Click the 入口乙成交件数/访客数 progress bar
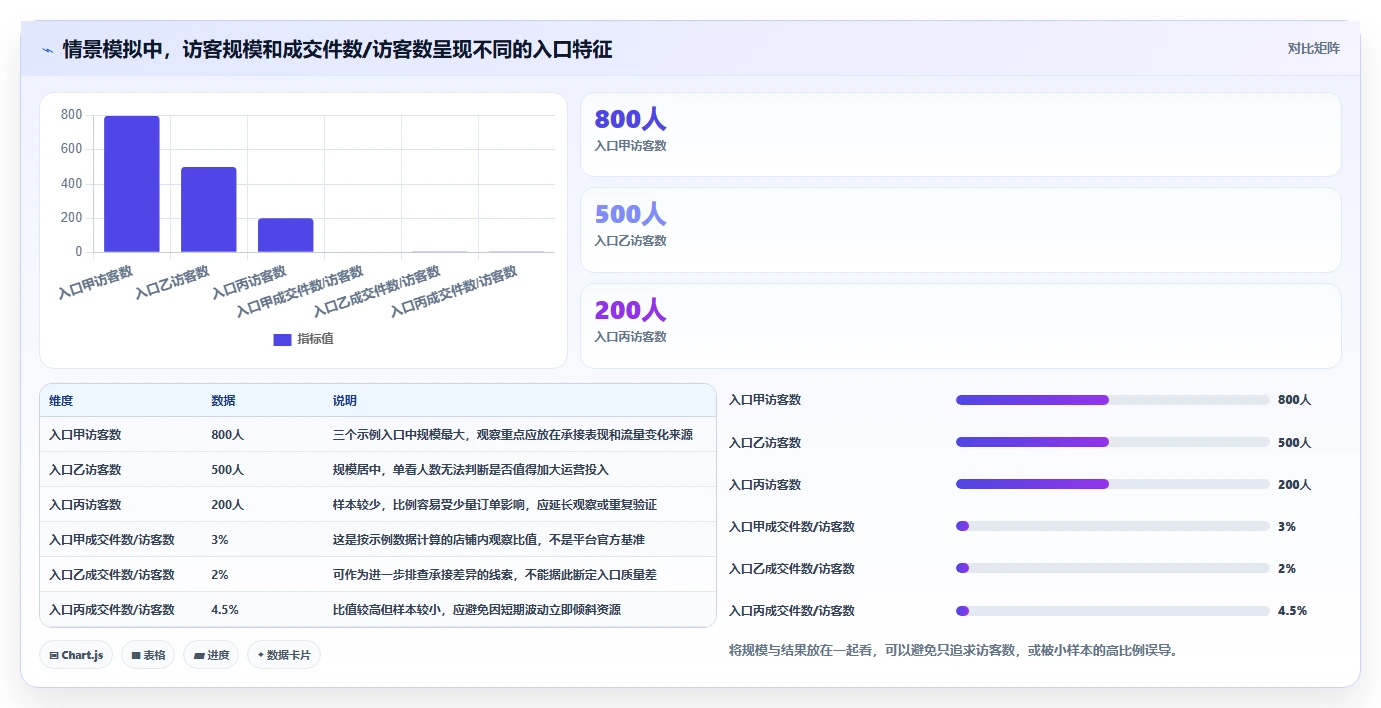Screen dimensions: 1381x708 [1113, 568]
